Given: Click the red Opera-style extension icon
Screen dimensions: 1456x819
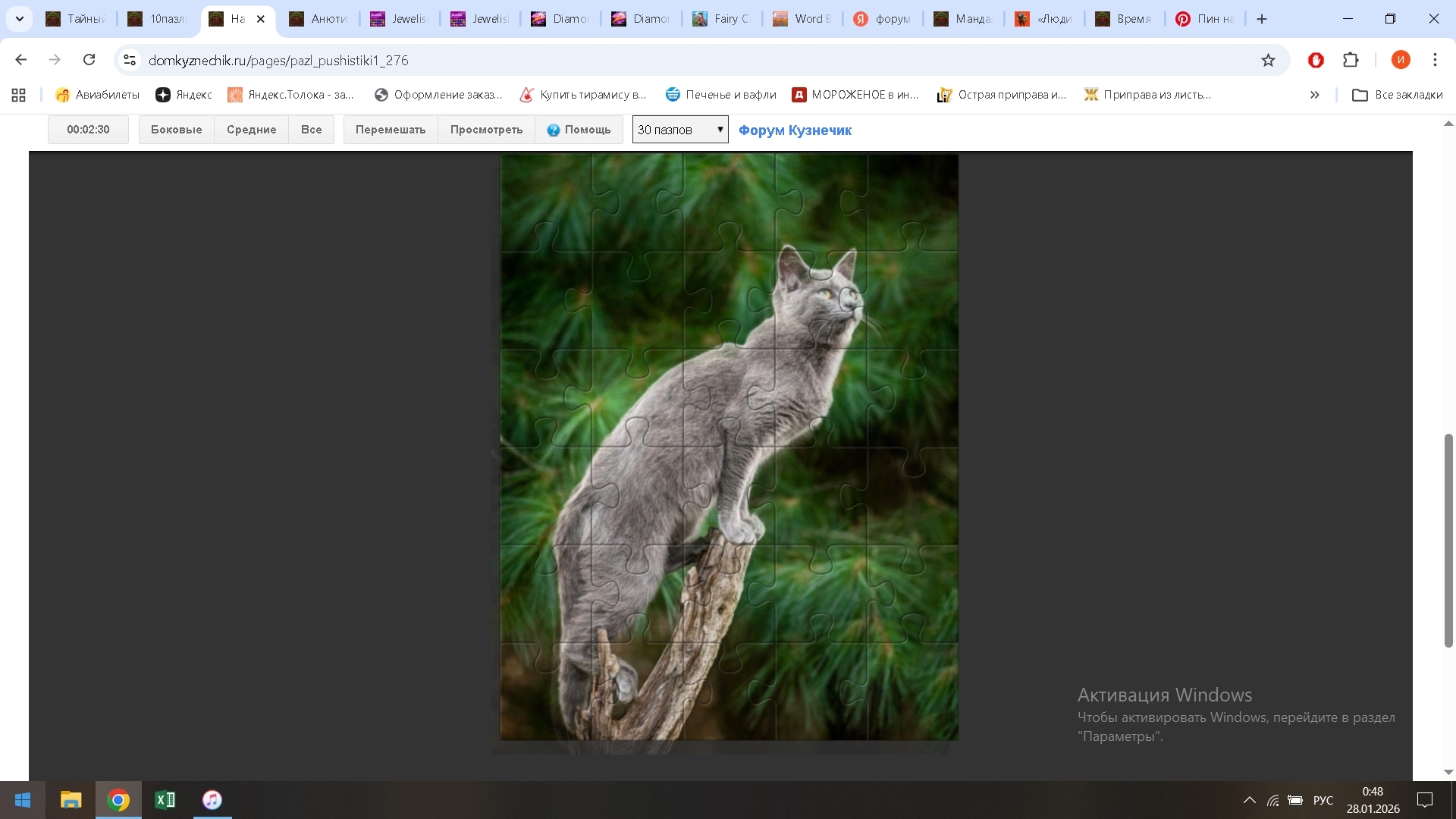Looking at the screenshot, I should pyautogui.click(x=1316, y=60).
